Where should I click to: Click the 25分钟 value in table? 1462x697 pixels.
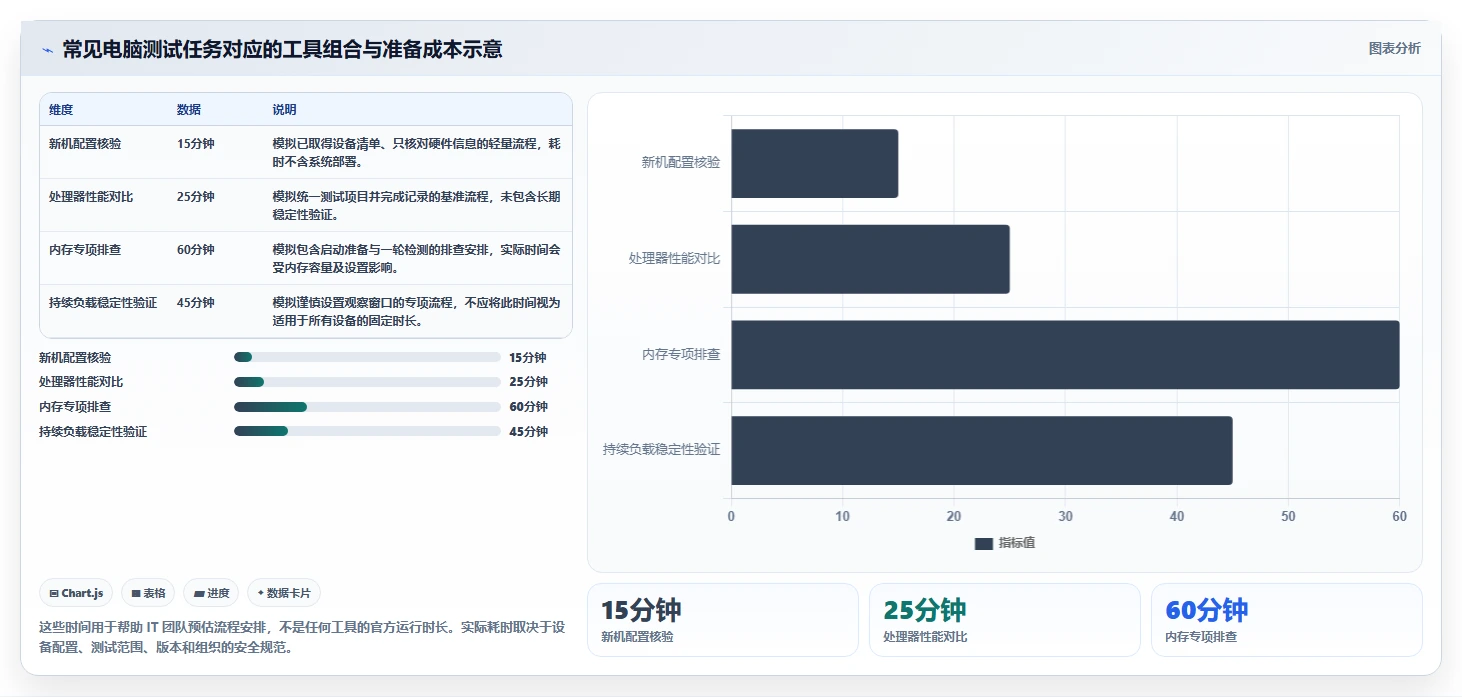[196, 197]
